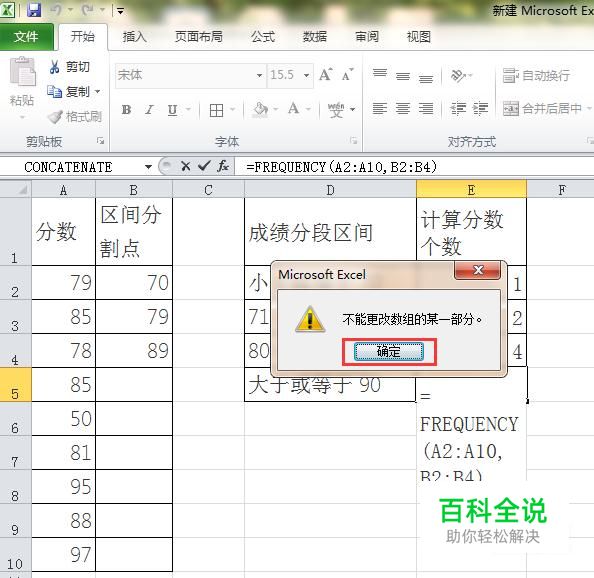Screen dimensions: 594x578
Task: Click the 文 phonetic guide icon
Action: tap(336, 110)
